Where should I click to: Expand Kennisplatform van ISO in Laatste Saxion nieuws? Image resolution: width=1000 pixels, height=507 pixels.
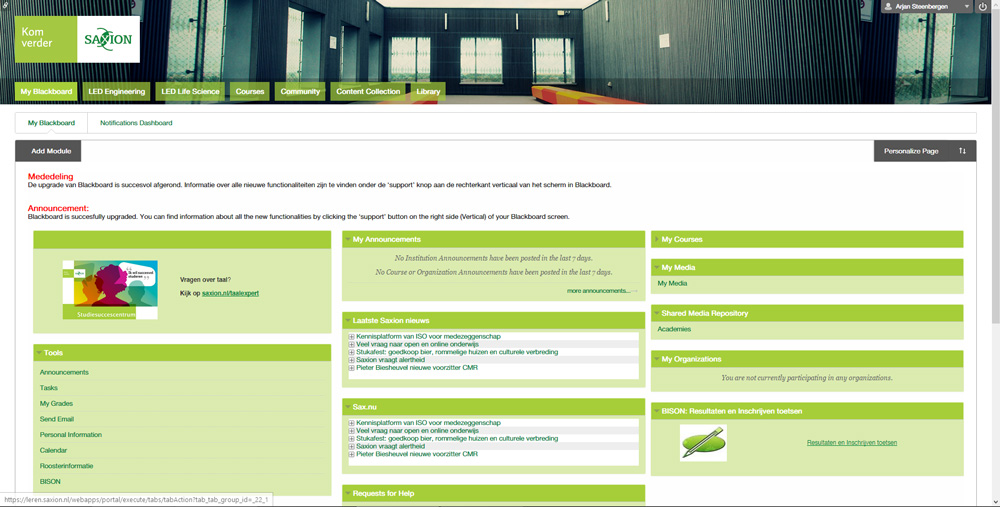[351, 337]
